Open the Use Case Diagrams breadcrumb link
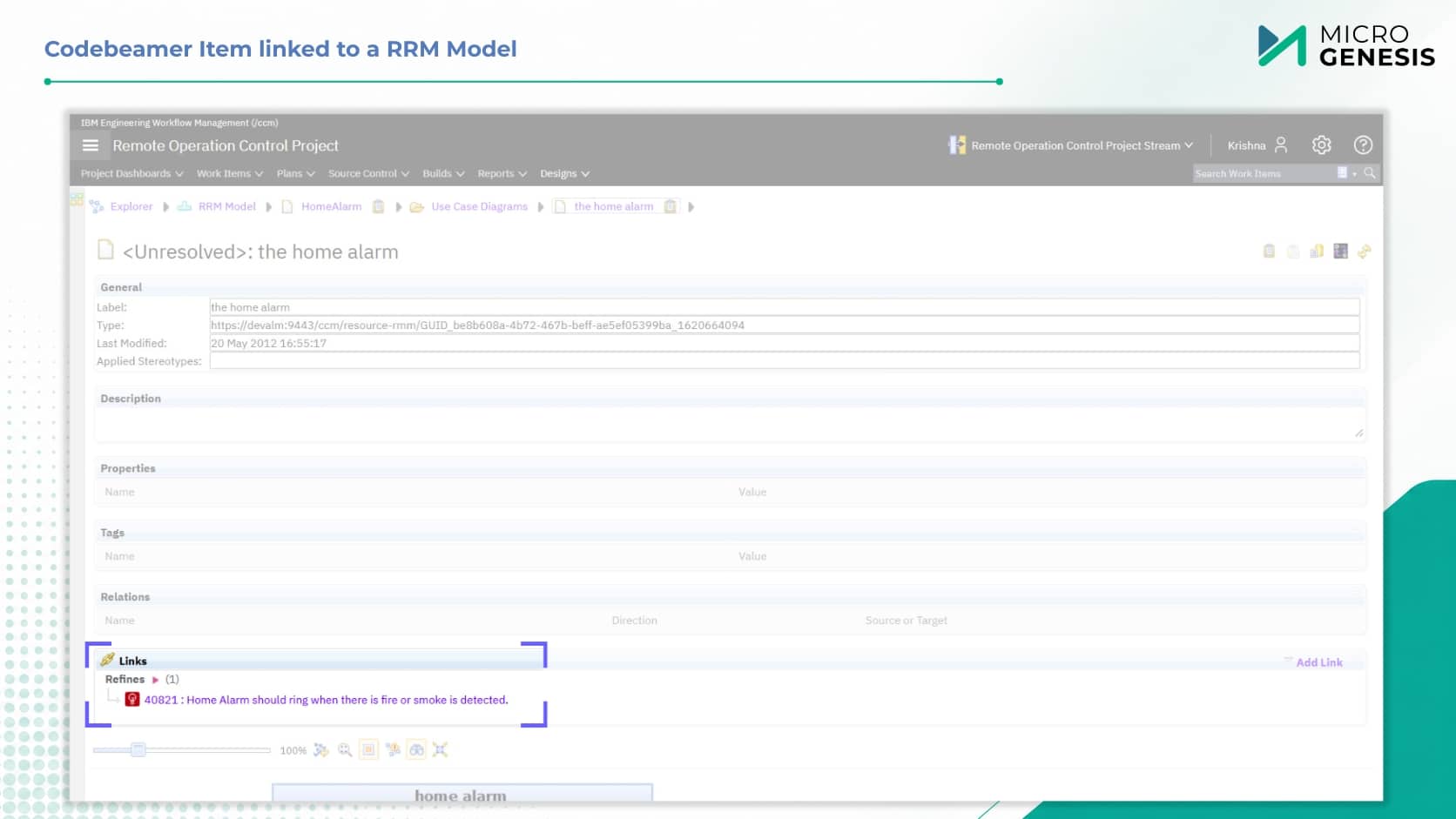This screenshot has width=1456, height=819. click(x=480, y=206)
